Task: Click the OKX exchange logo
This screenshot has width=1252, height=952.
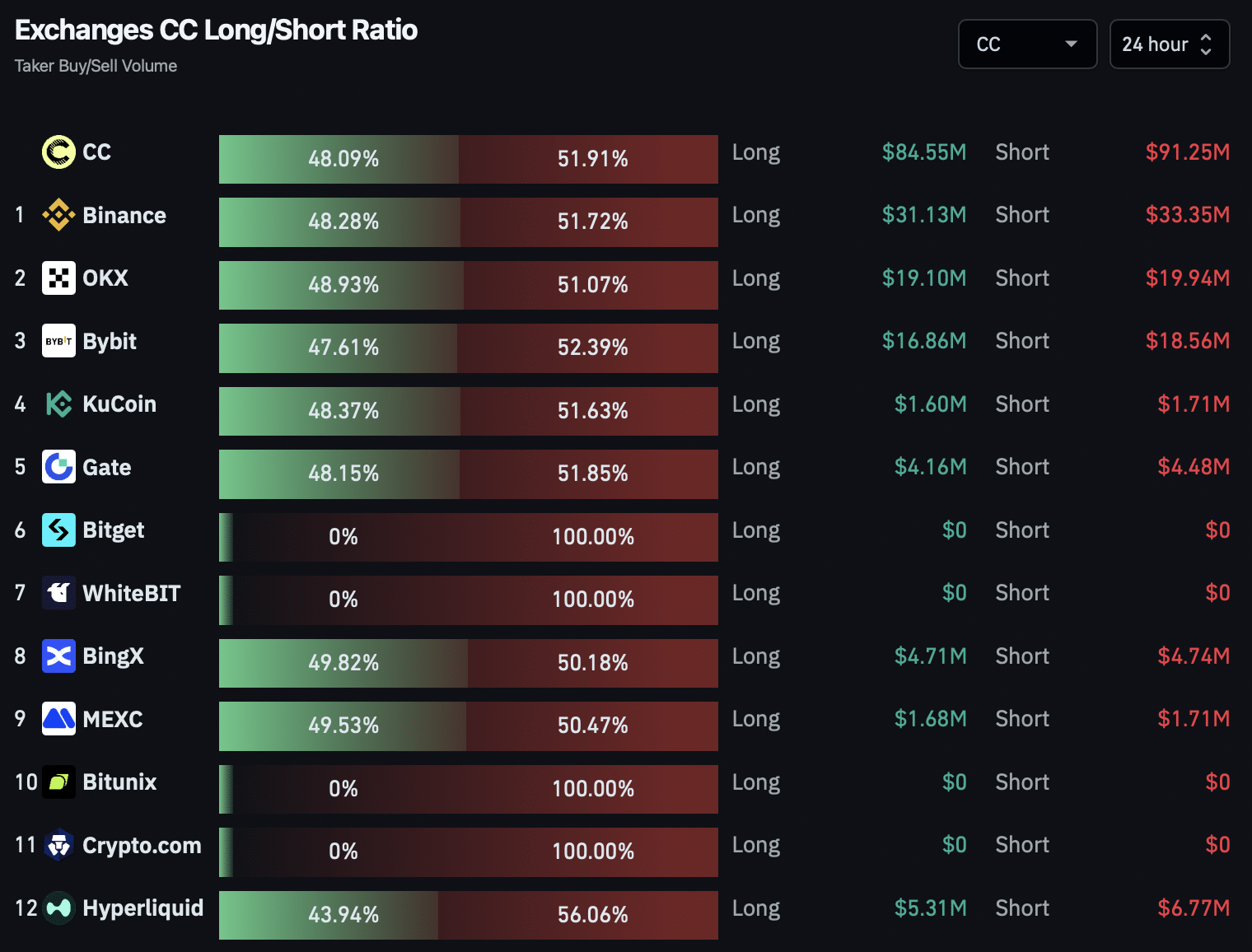Action: click(x=58, y=278)
